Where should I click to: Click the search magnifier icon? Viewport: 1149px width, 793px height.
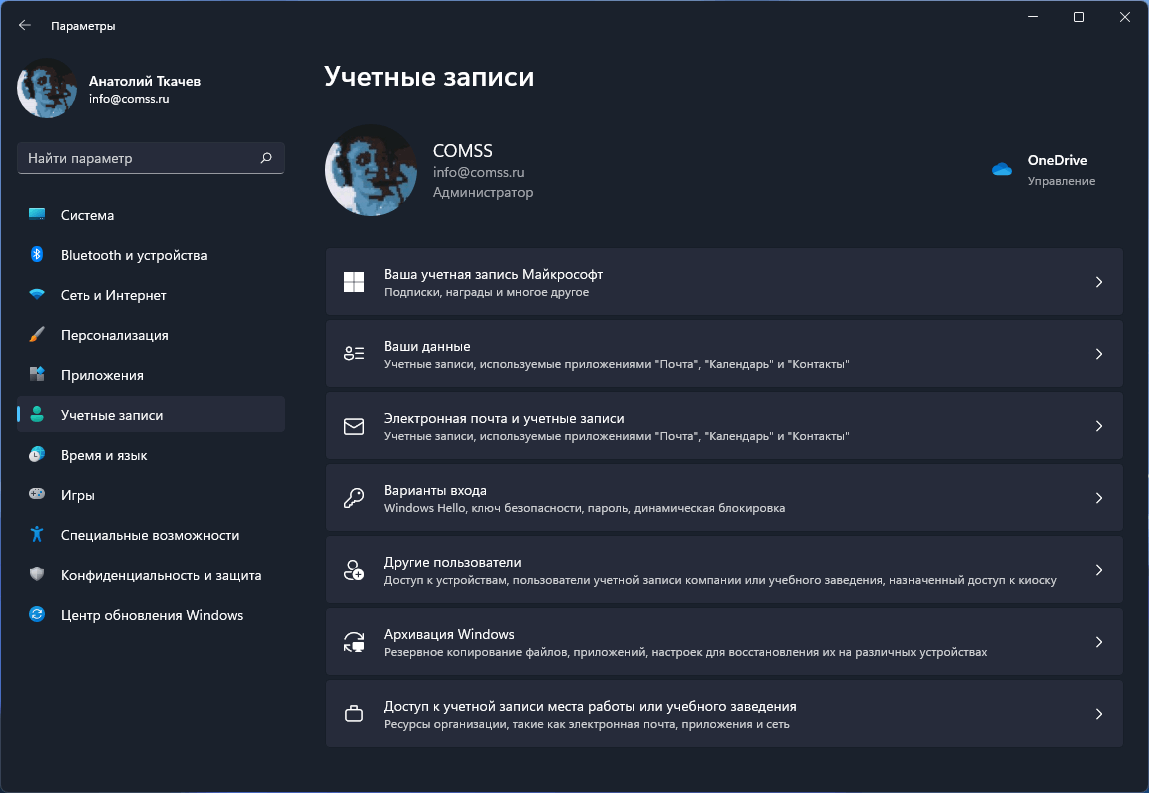coord(266,158)
